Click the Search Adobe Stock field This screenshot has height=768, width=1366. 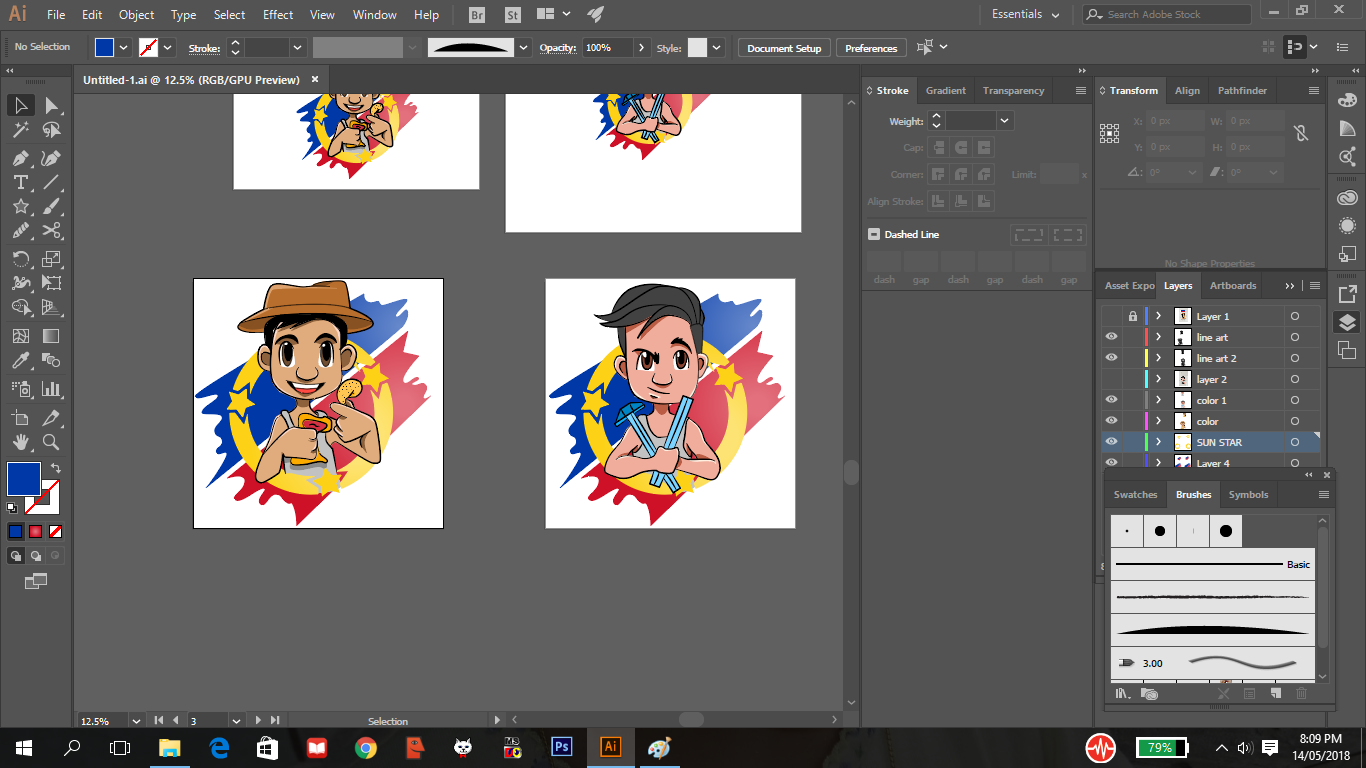[1167, 15]
